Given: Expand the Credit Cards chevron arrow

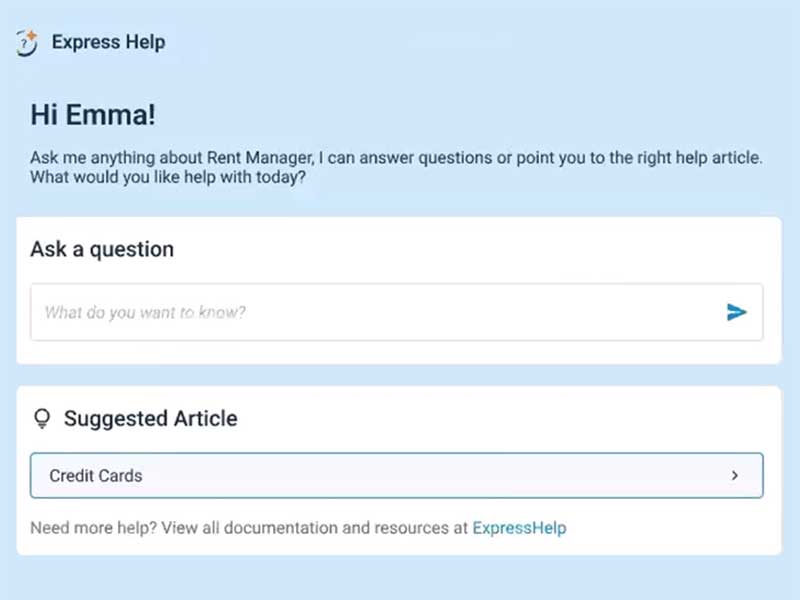Looking at the screenshot, I should click(x=735, y=476).
